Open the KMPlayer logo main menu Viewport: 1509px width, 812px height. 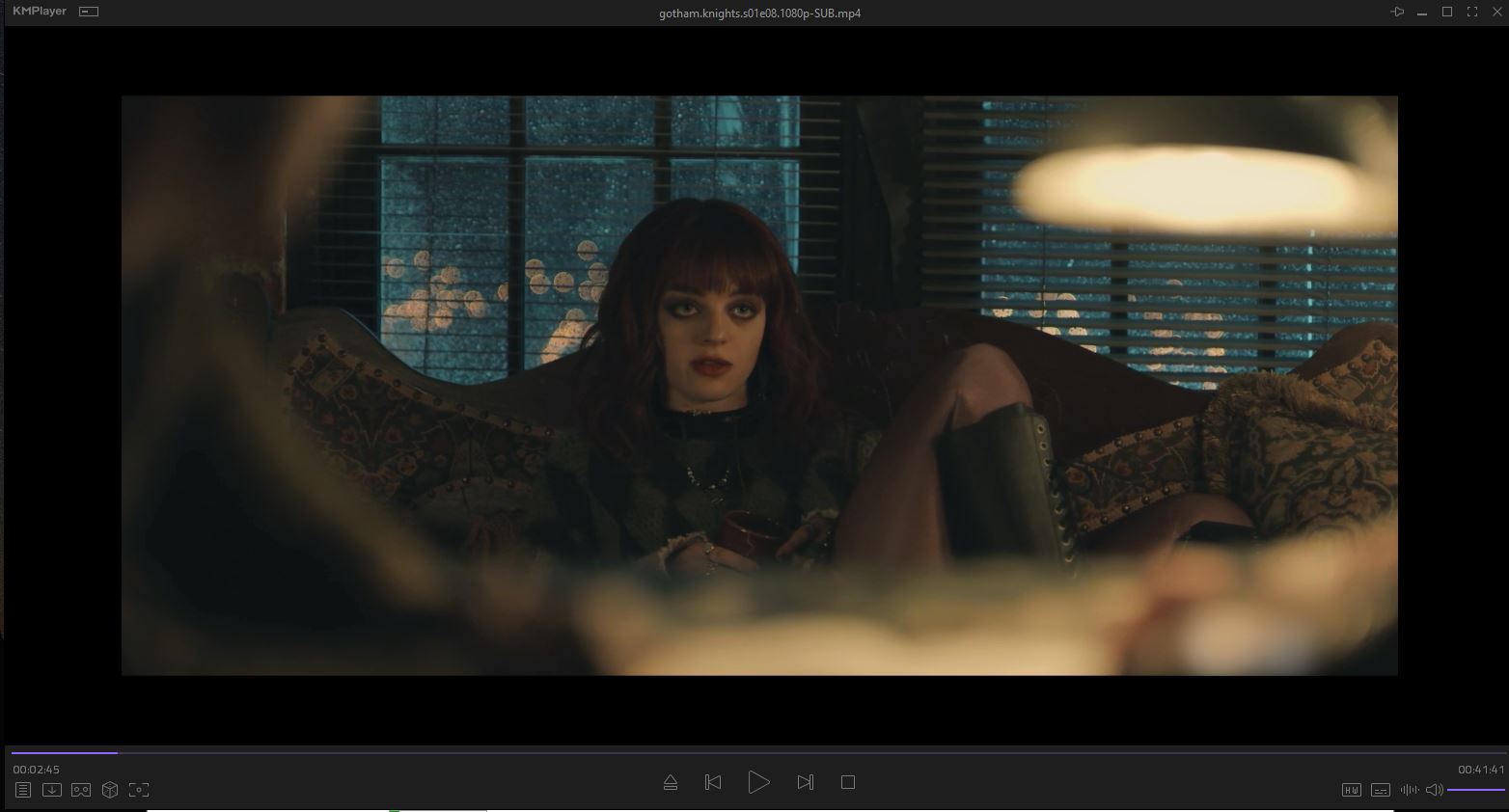tap(40, 12)
